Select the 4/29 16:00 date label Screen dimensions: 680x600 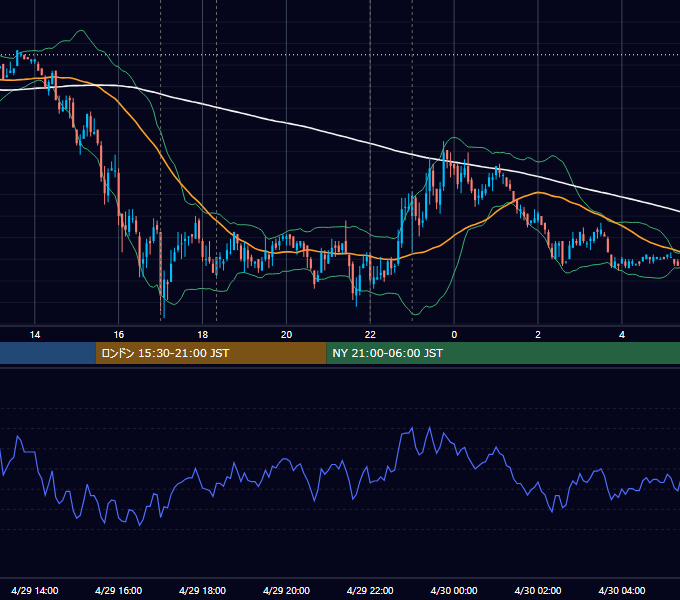pyautogui.click(x=118, y=590)
